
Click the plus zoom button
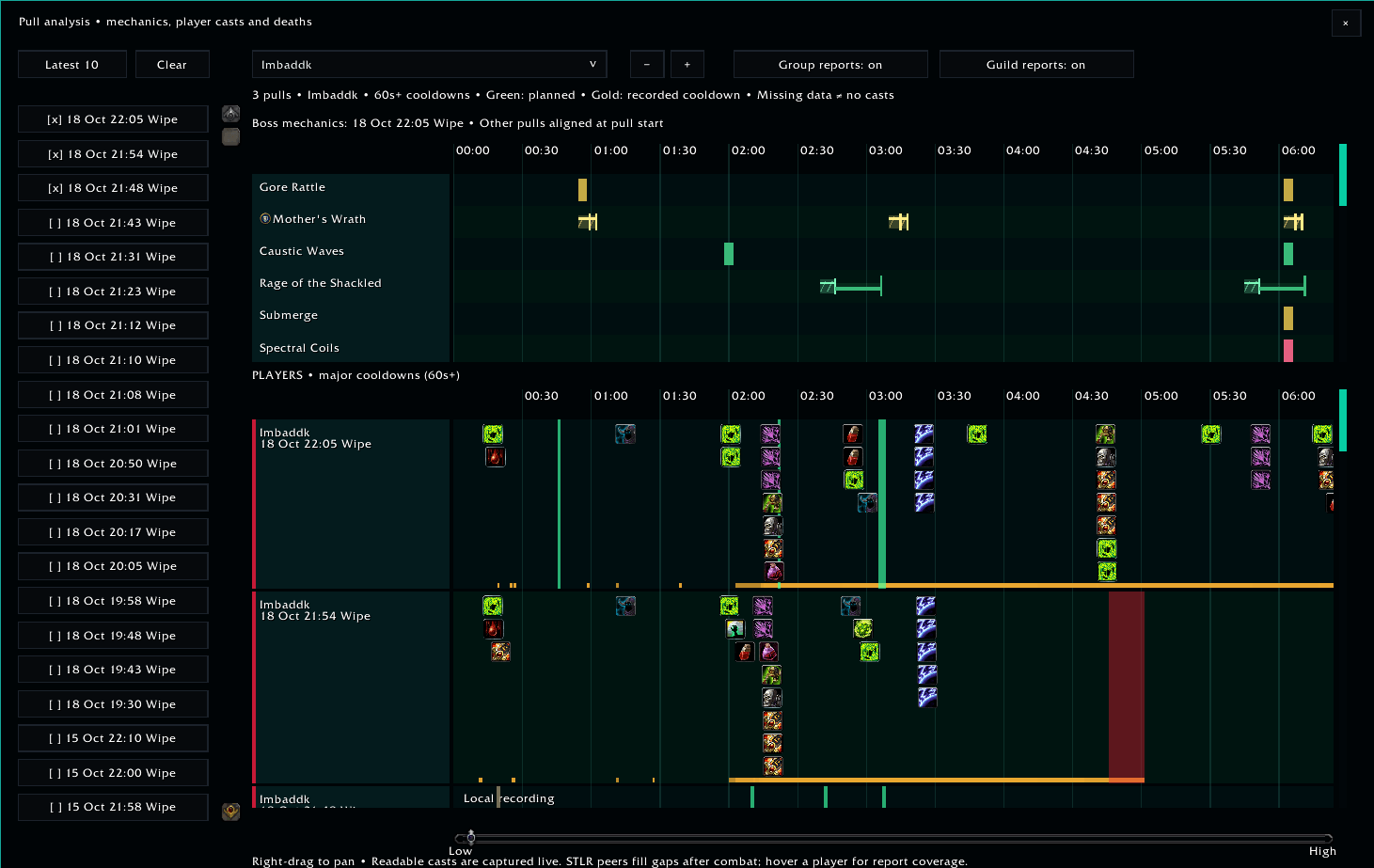687,65
